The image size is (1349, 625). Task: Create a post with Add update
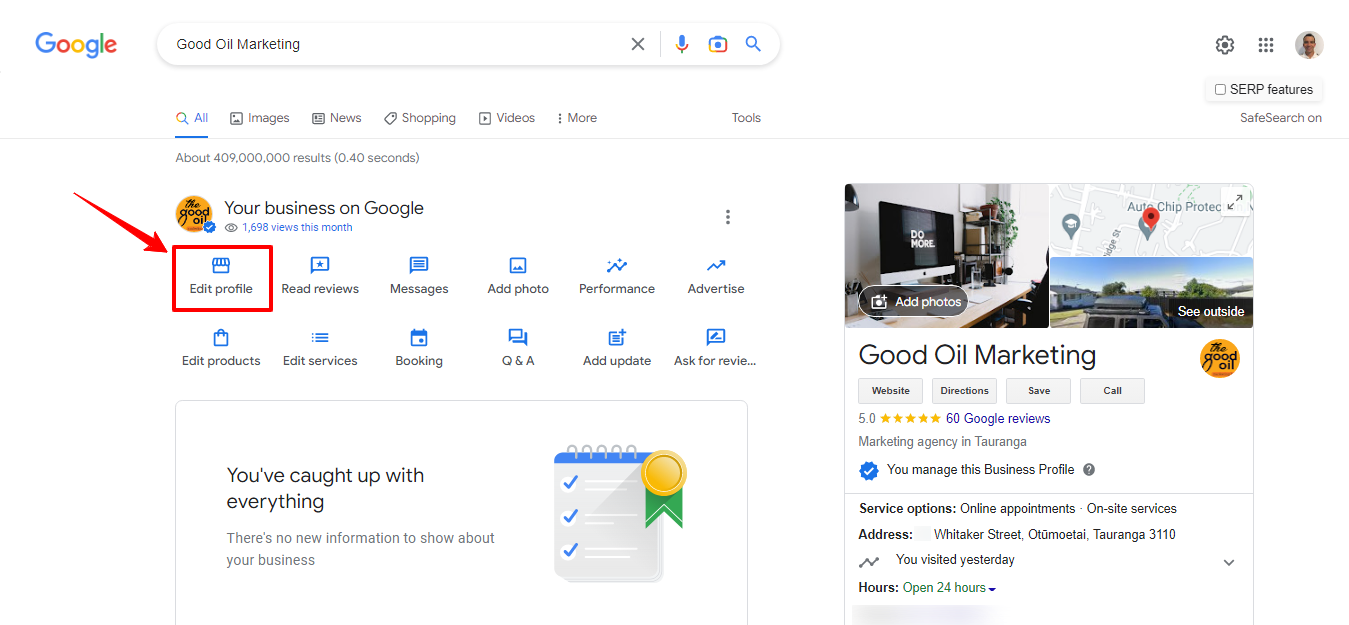pyautogui.click(x=617, y=348)
